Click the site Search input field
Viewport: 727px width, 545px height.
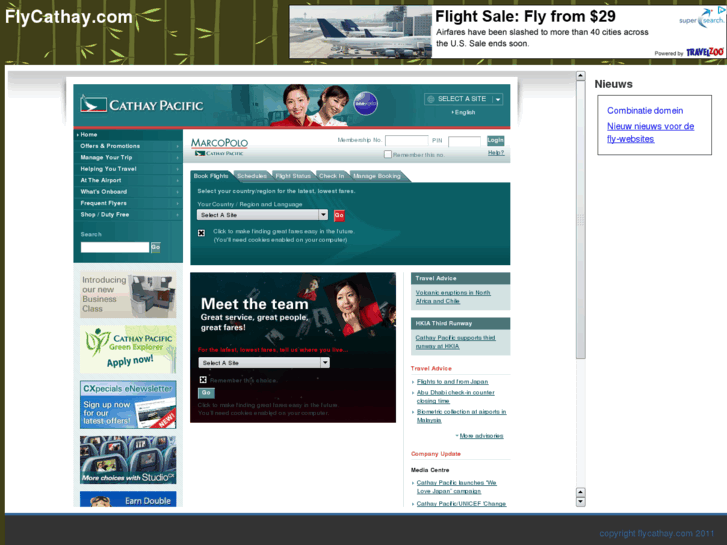115,247
